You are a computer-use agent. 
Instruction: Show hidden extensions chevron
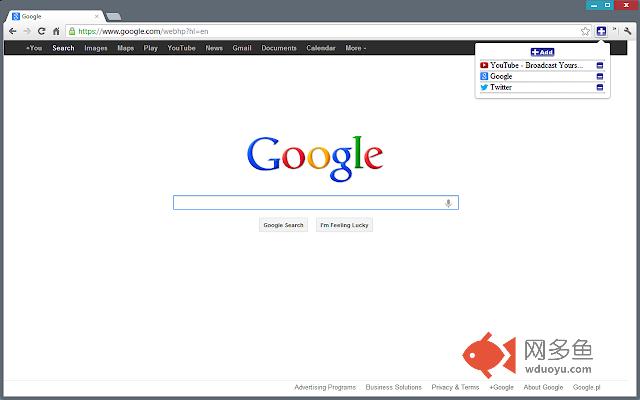614,30
